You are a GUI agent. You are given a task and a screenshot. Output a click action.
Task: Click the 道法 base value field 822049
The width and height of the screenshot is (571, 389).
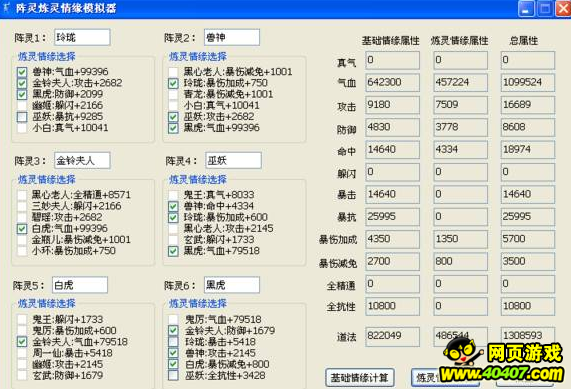point(393,336)
